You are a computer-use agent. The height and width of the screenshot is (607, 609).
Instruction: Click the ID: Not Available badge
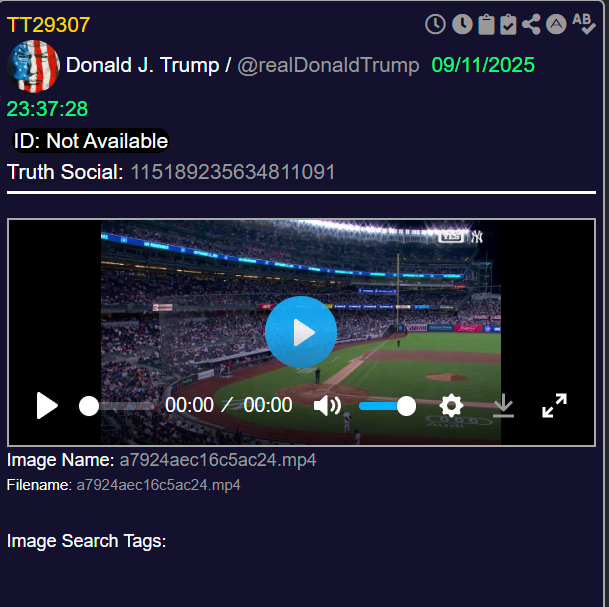pyautogui.click(x=91, y=141)
